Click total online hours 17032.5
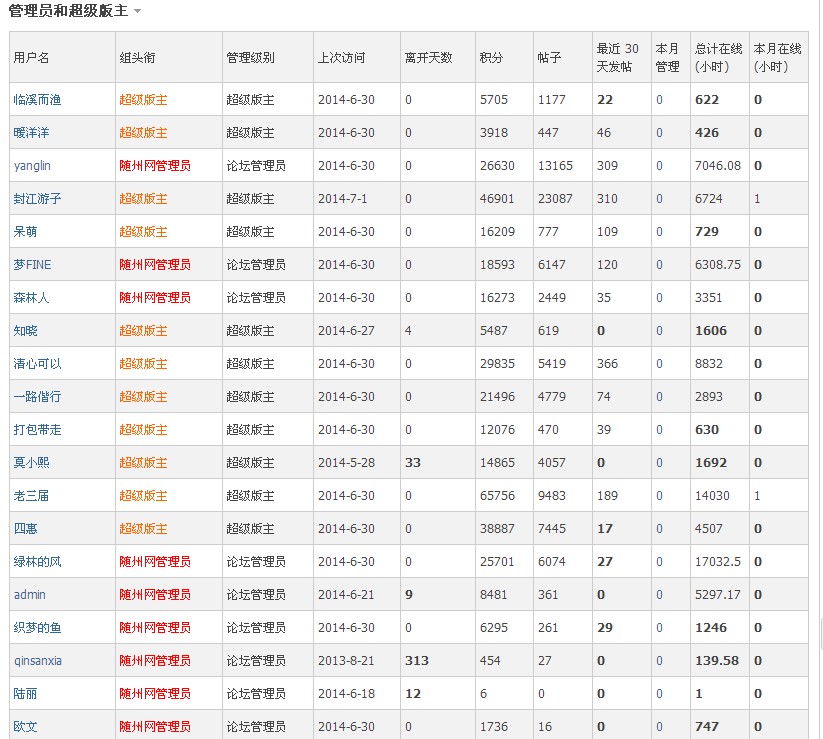 (718, 562)
